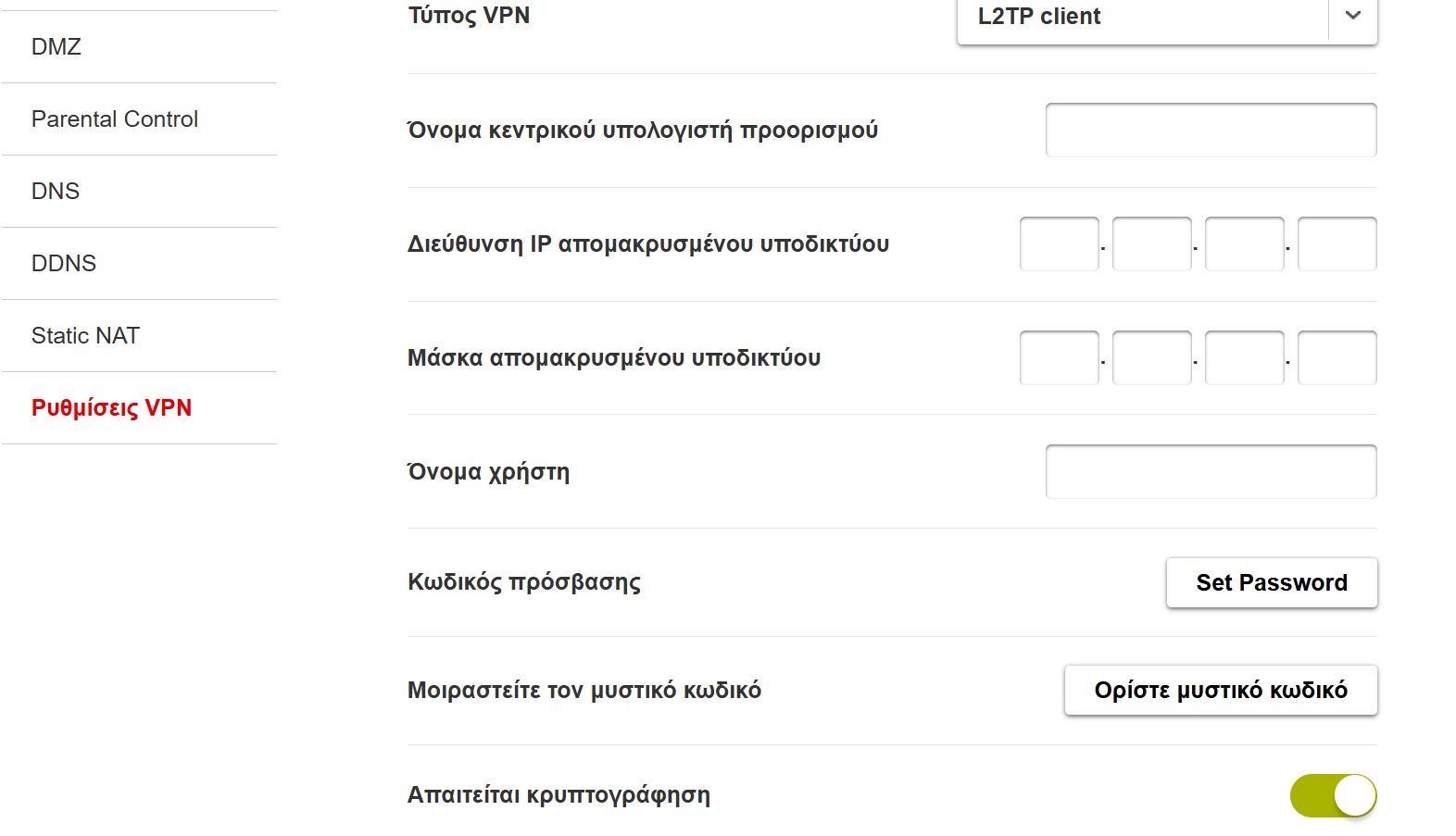
Task: Select Static NAT in sidebar
Action: (85, 335)
